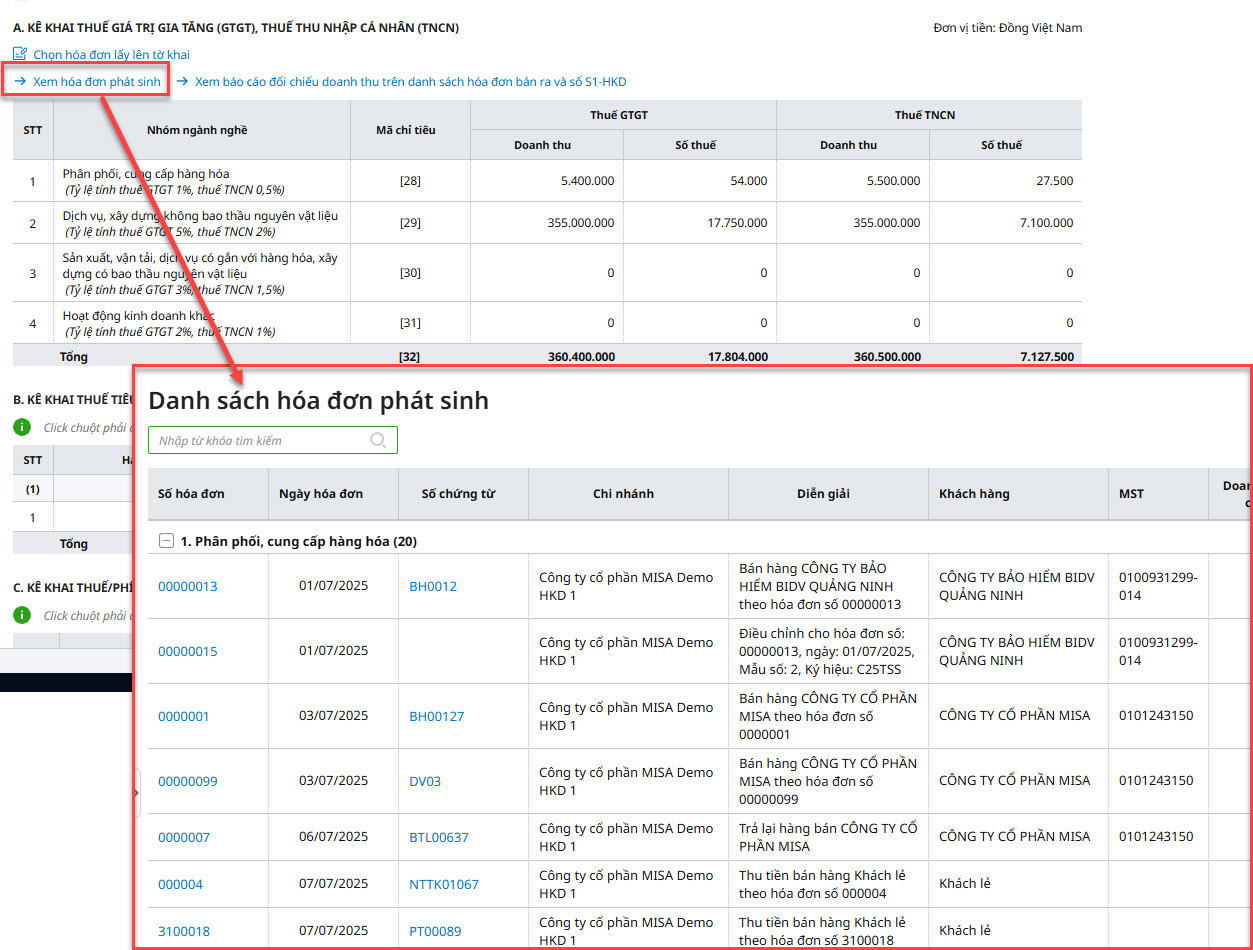Open voucher BH00127

point(436,716)
